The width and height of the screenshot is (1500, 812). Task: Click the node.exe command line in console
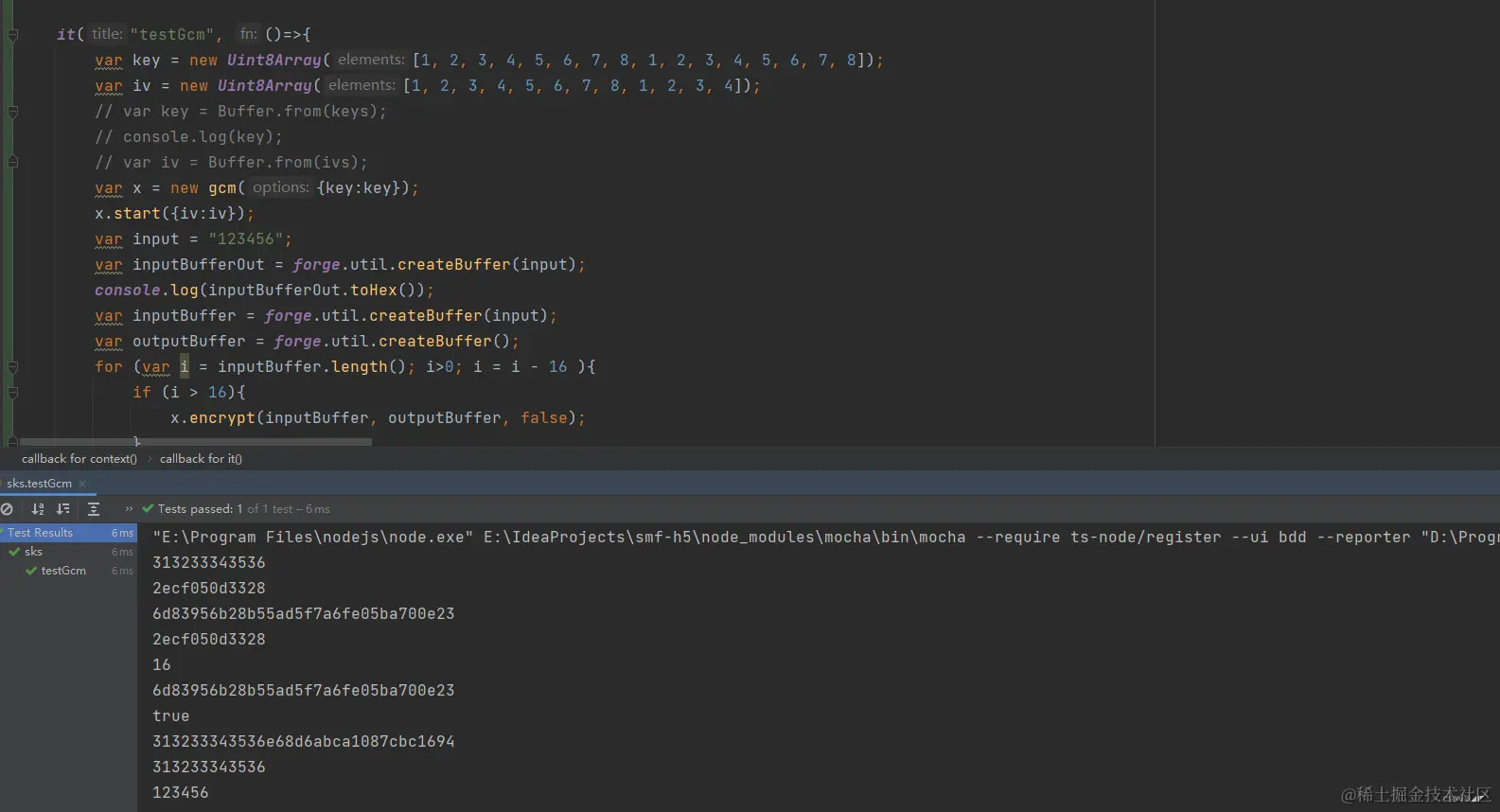[x=825, y=538]
